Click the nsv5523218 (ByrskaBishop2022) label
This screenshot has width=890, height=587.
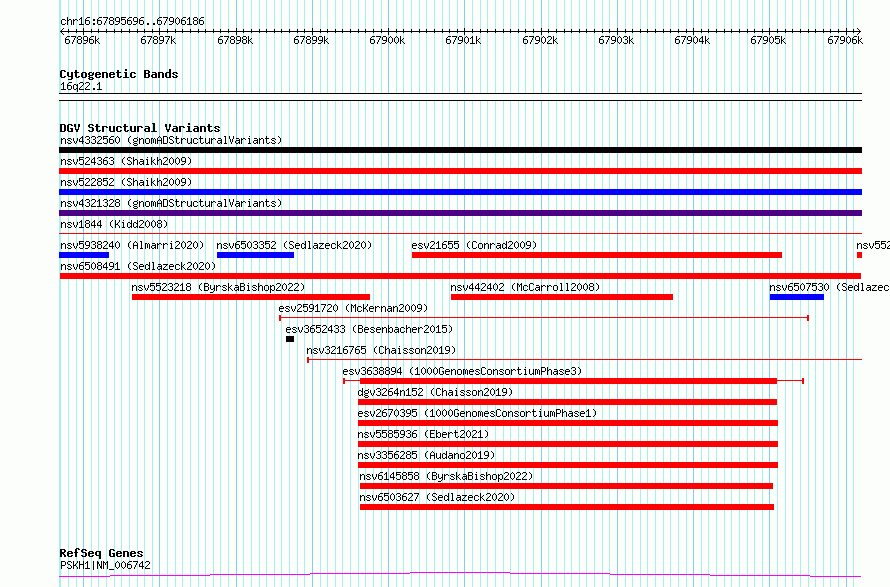pyautogui.click(x=218, y=287)
